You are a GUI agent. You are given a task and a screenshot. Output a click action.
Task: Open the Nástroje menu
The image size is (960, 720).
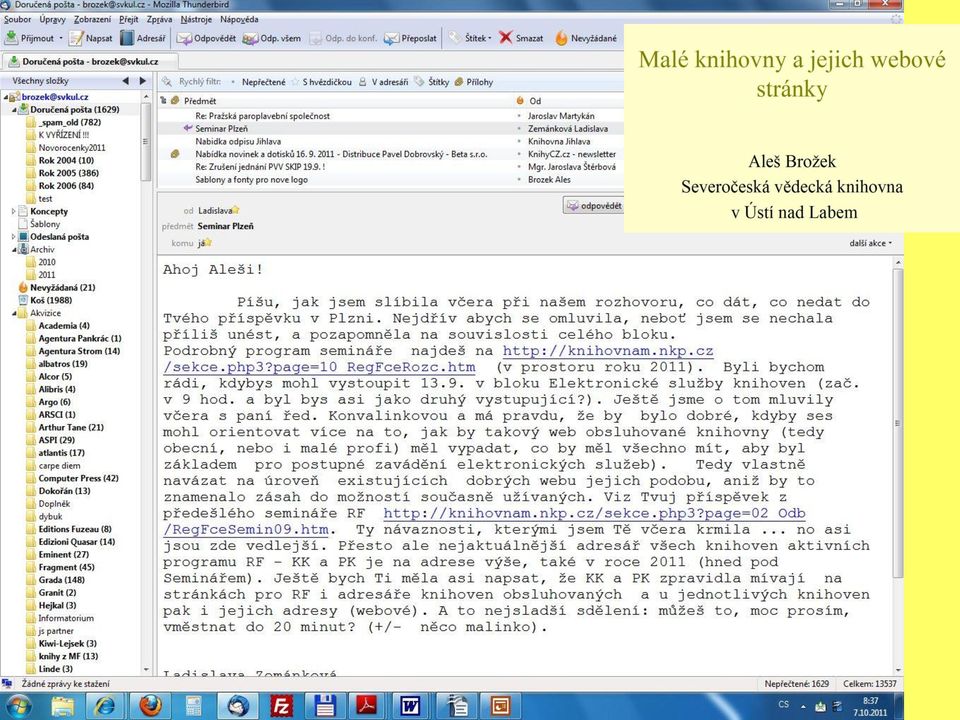(196, 19)
